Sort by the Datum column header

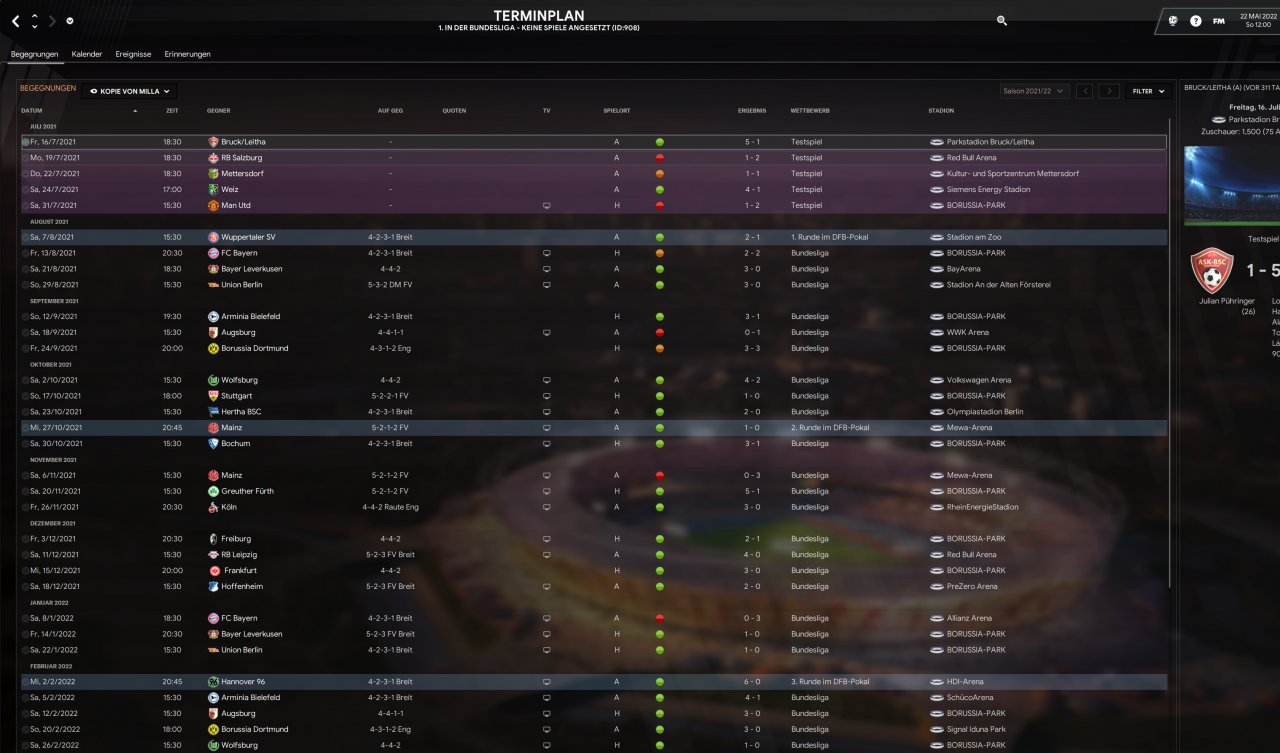pyautogui.click(x=32, y=111)
